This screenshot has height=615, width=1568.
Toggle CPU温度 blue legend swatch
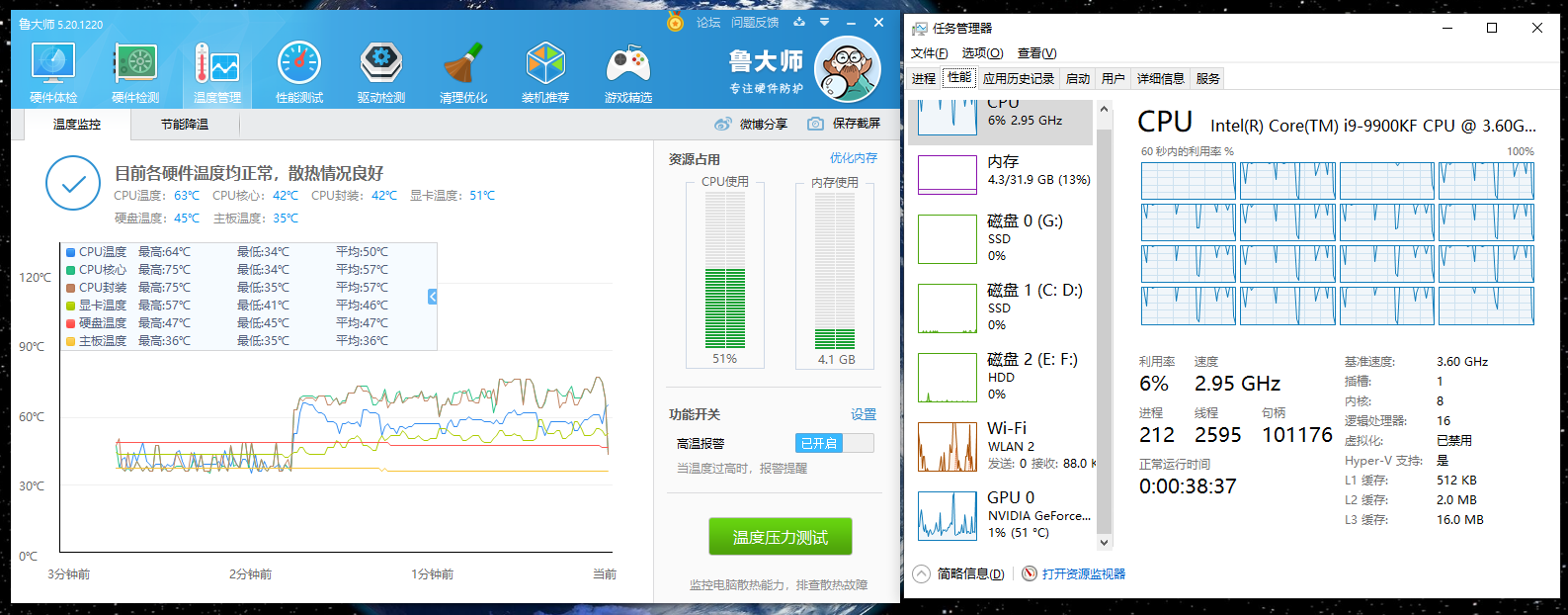70,252
